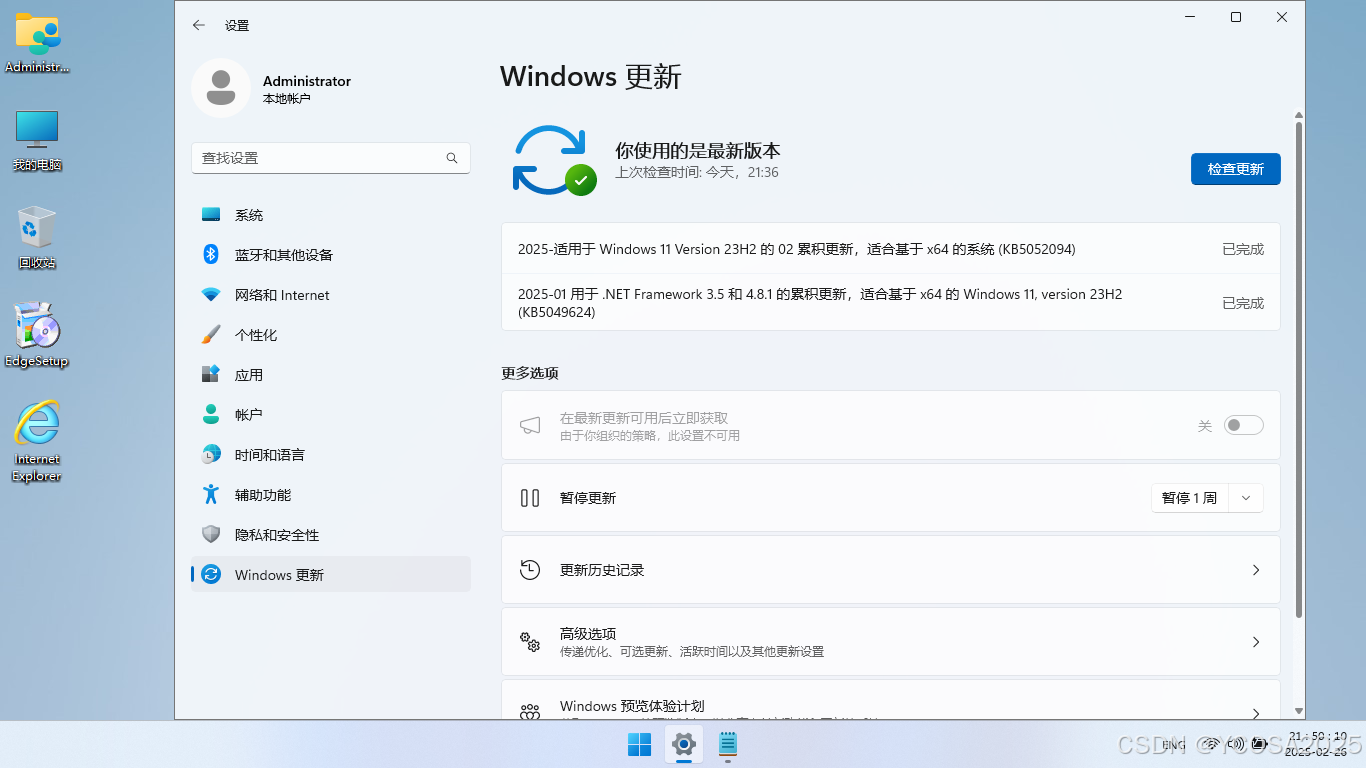Open 隐私和安全性 settings
Image resolution: width=1366 pixels, height=768 pixels.
330,535
